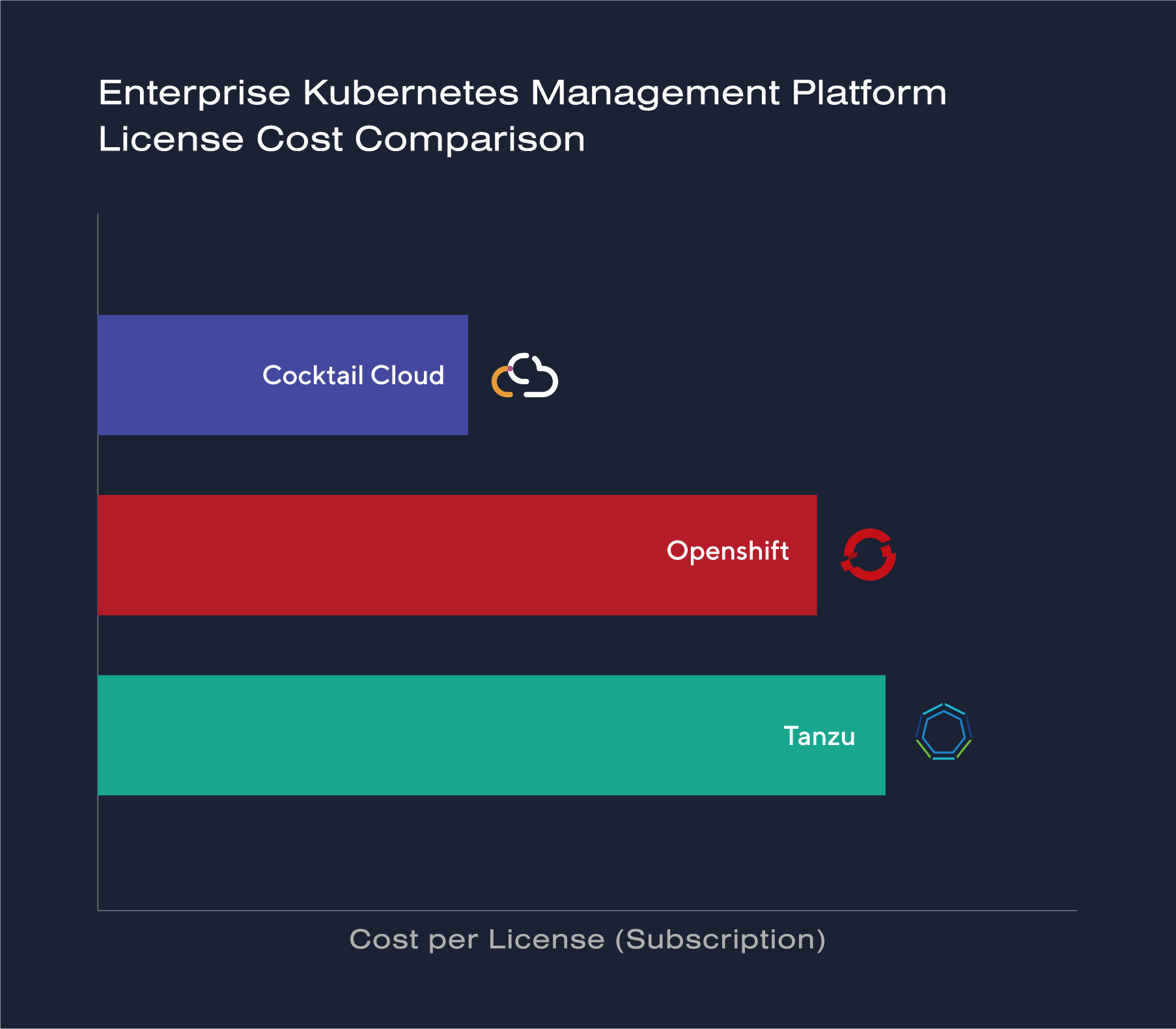Click the "Cost per License (Subscription)" axis label
Viewport: 1176px width, 1029px height.
pyautogui.click(x=587, y=939)
